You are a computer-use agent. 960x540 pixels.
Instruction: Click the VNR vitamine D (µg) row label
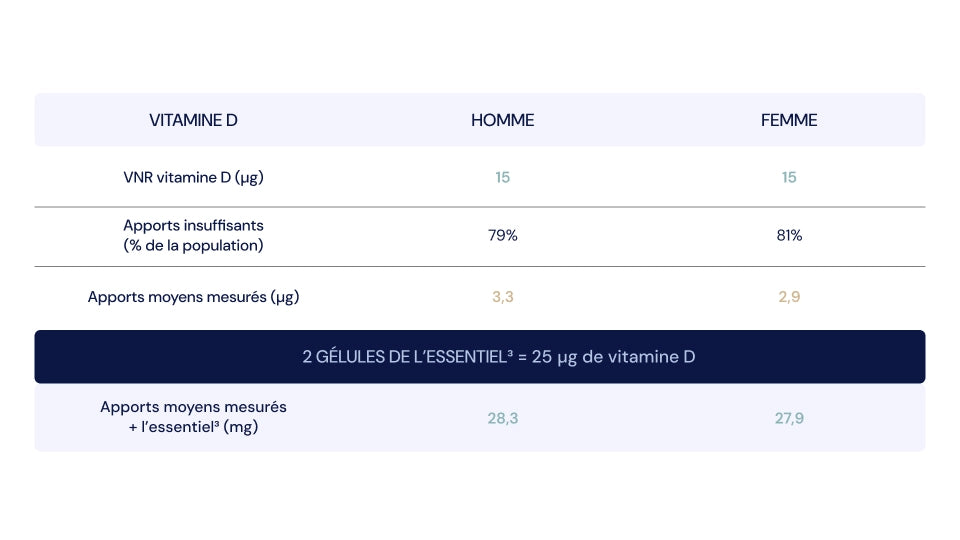coord(193,178)
